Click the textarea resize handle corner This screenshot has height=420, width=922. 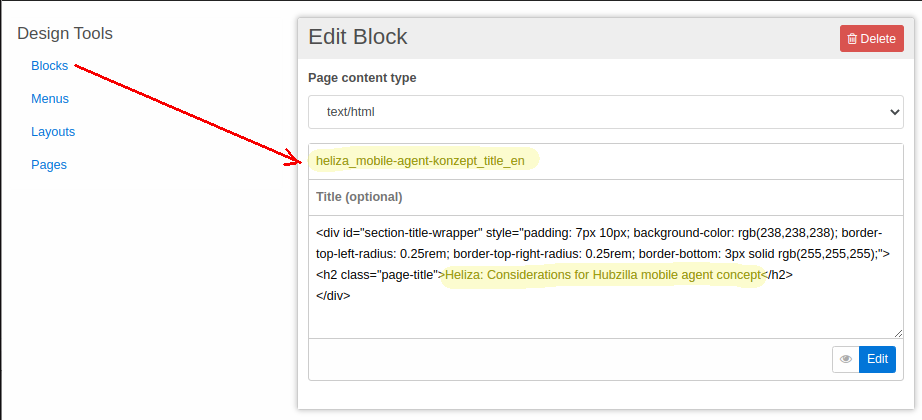tap(898, 333)
